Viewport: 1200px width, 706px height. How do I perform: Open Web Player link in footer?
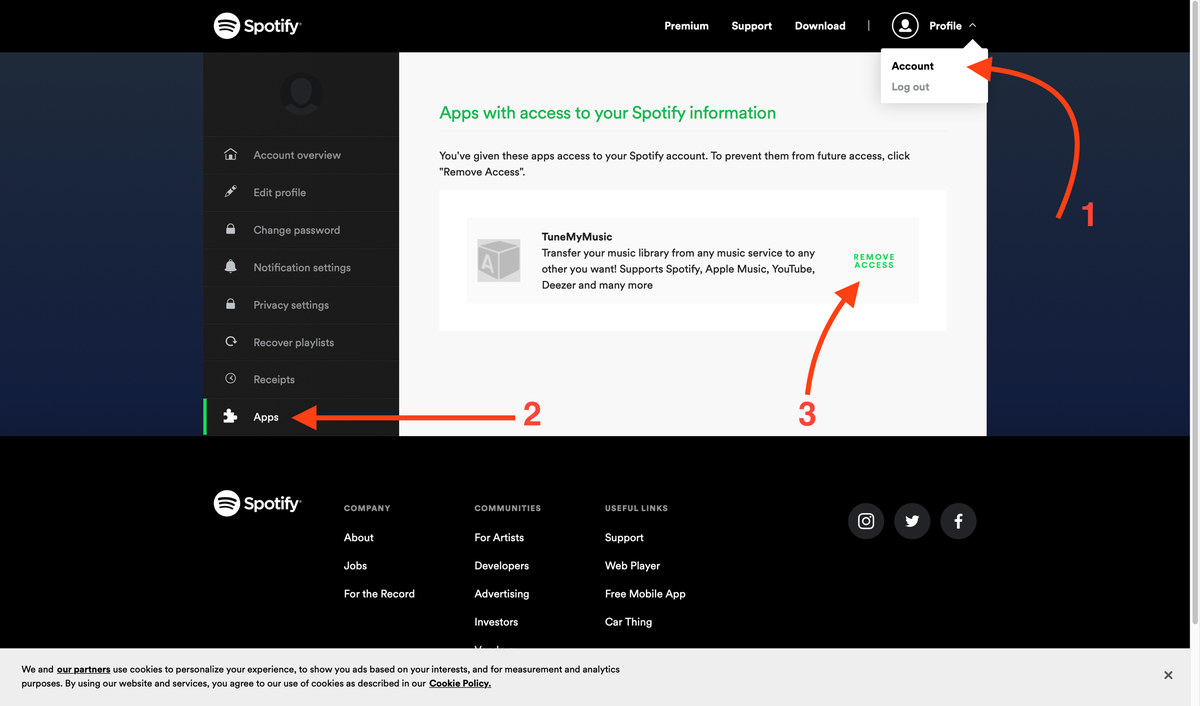pyautogui.click(x=632, y=566)
